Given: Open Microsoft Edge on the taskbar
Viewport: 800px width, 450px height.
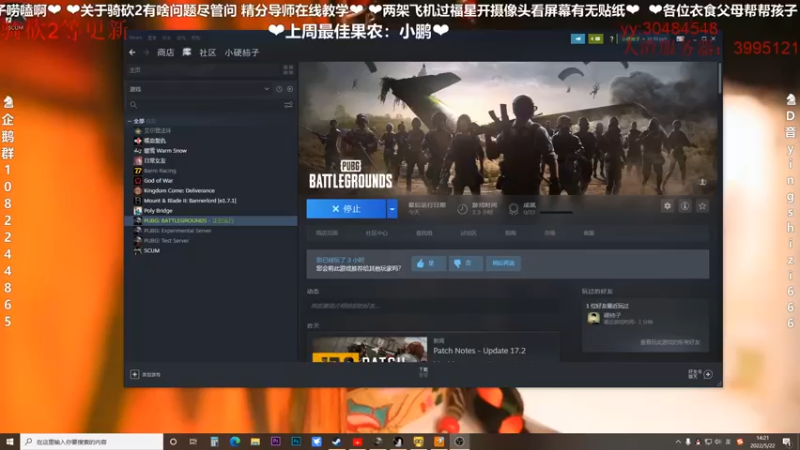Looking at the screenshot, I should click(235, 441).
